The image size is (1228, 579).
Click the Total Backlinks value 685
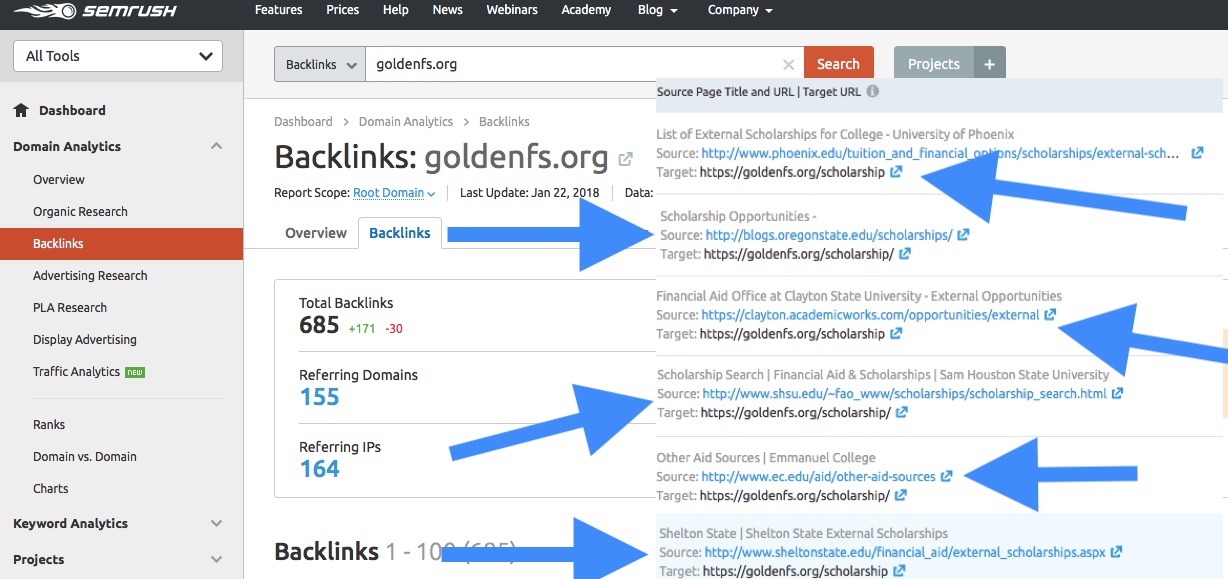point(320,325)
